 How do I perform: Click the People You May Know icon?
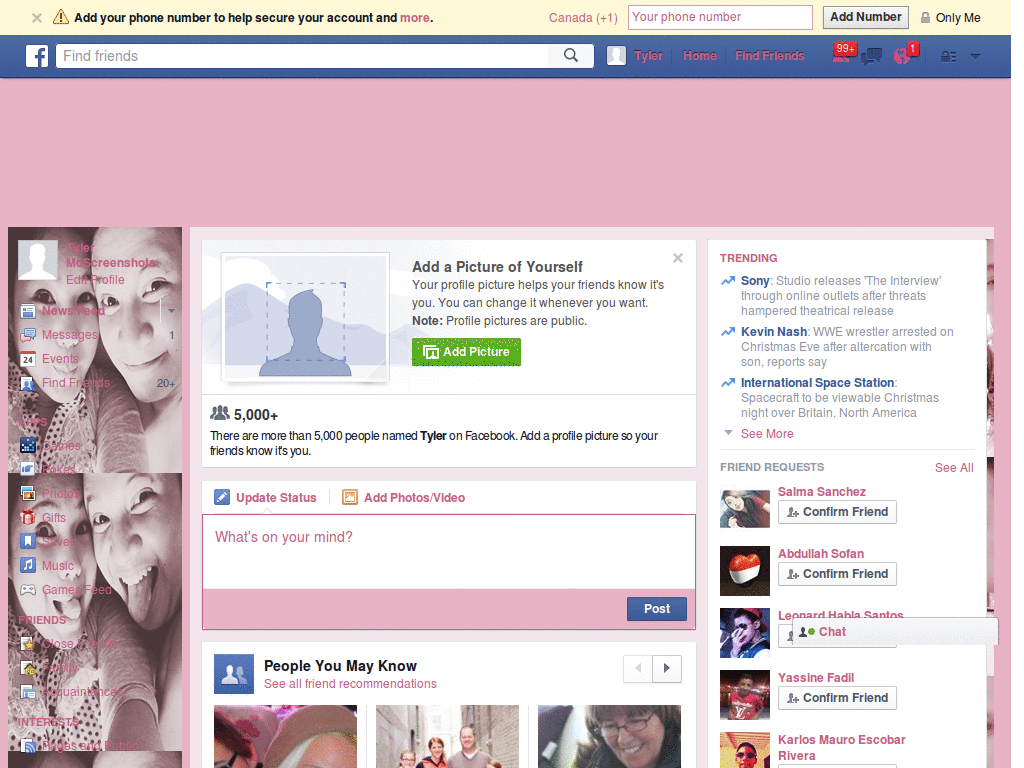click(x=234, y=674)
